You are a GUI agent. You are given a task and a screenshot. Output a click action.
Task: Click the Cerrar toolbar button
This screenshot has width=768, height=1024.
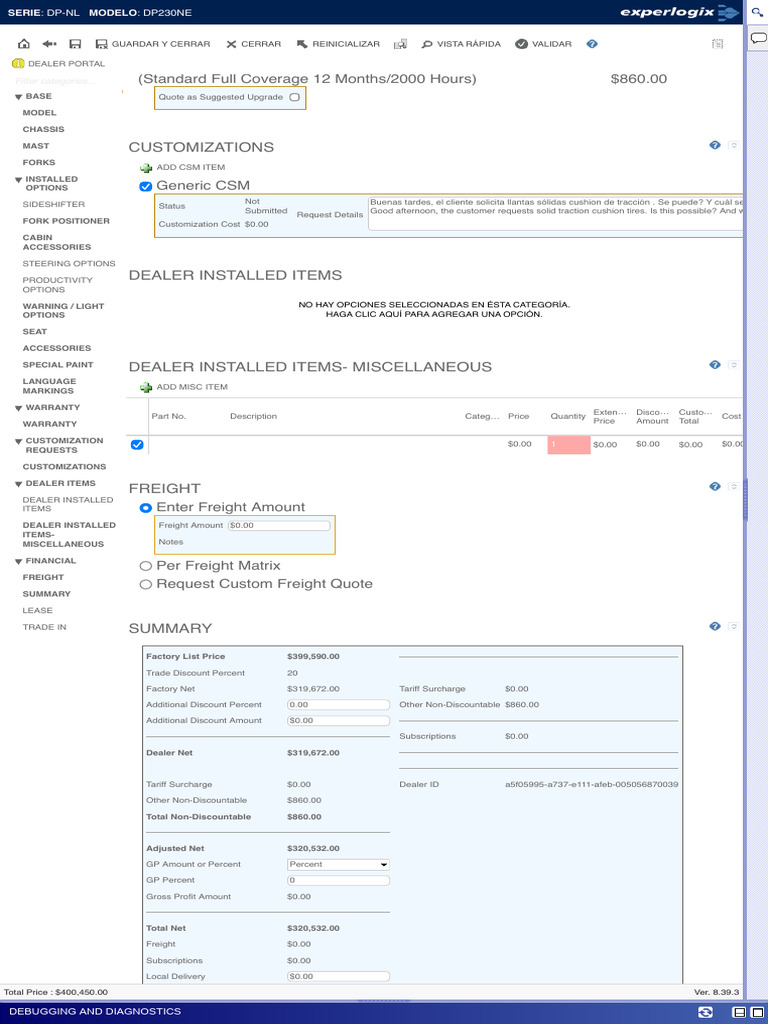pyautogui.click(x=253, y=44)
